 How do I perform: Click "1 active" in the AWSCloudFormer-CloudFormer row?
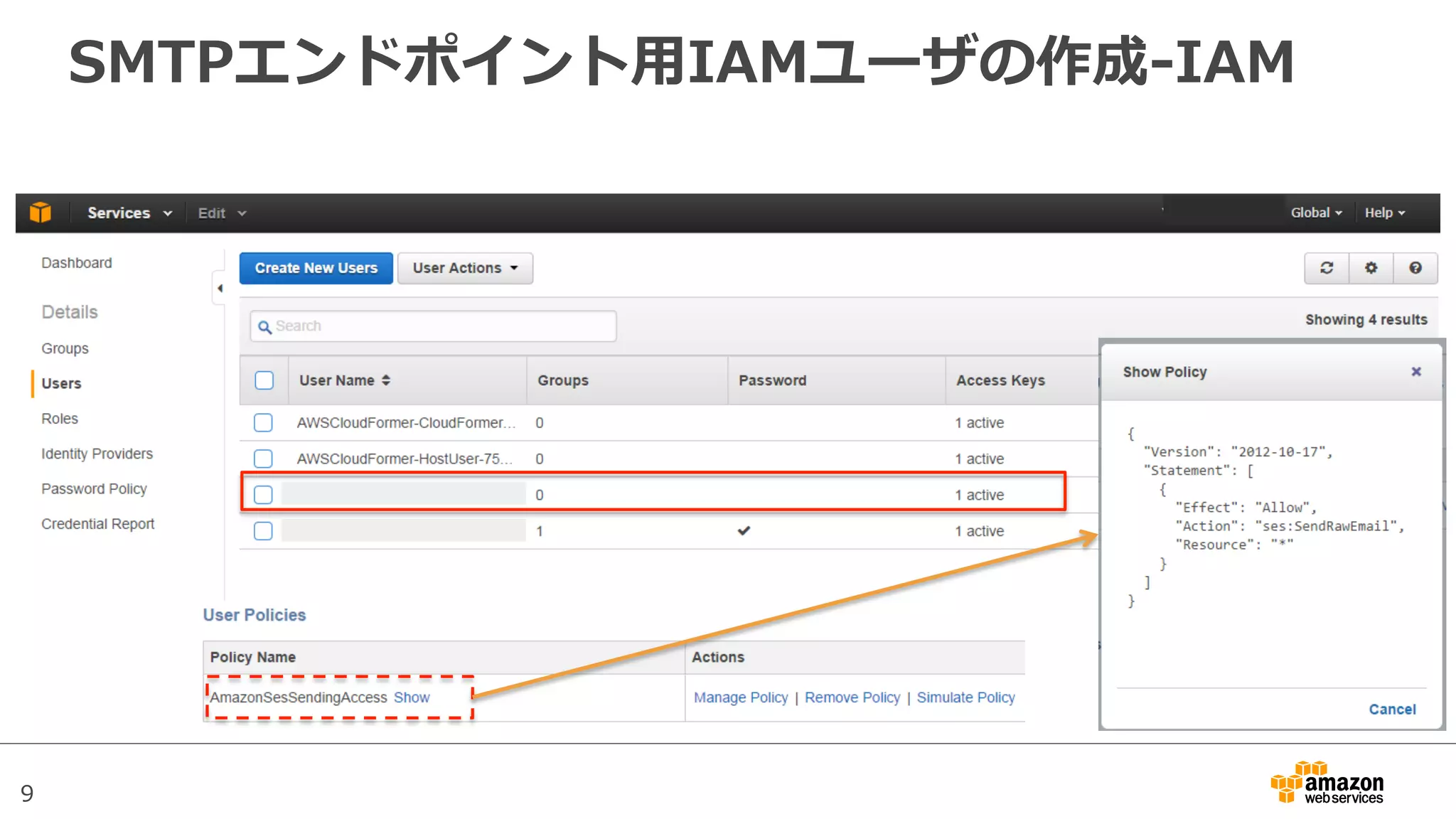(x=979, y=423)
